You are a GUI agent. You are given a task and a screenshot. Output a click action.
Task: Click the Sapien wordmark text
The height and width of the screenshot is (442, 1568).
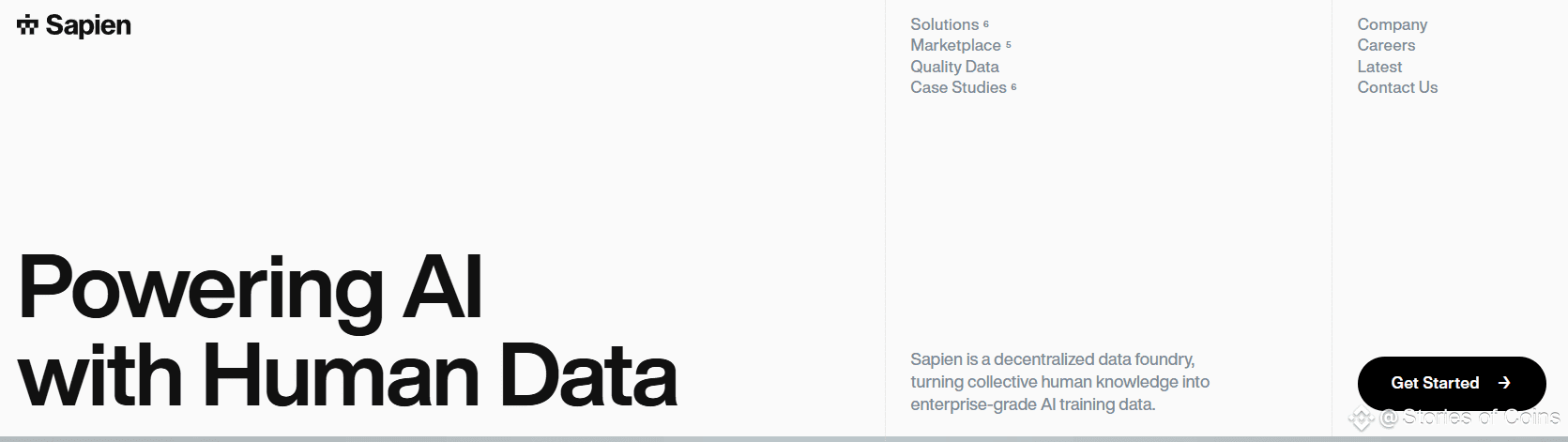[x=88, y=25]
